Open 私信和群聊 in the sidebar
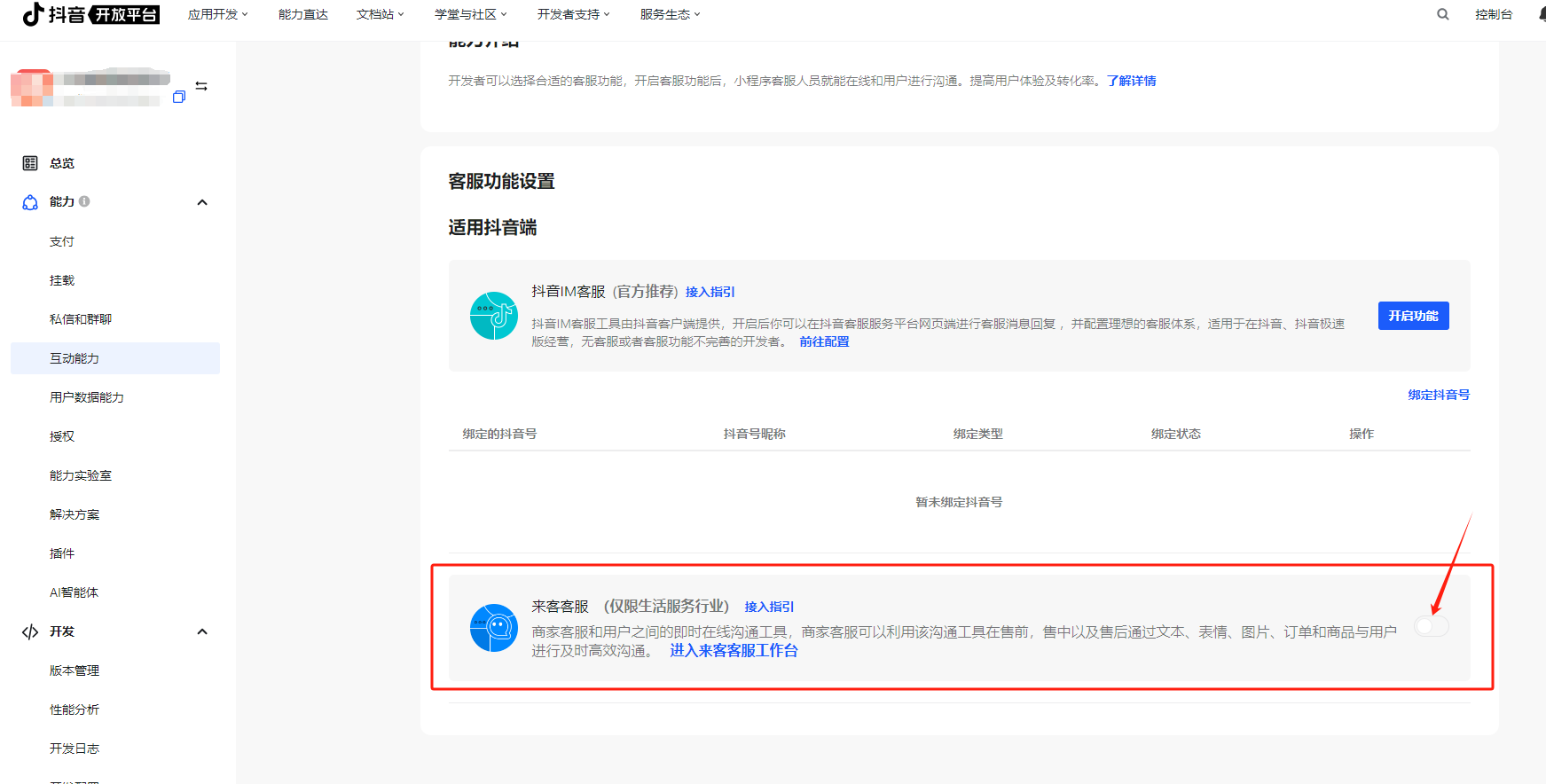Screen dimensions: 1546x784 tap(81, 319)
